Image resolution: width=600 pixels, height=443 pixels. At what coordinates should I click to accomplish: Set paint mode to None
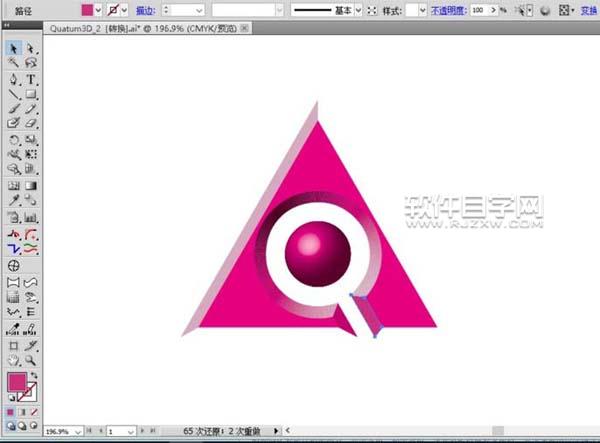pos(34,412)
